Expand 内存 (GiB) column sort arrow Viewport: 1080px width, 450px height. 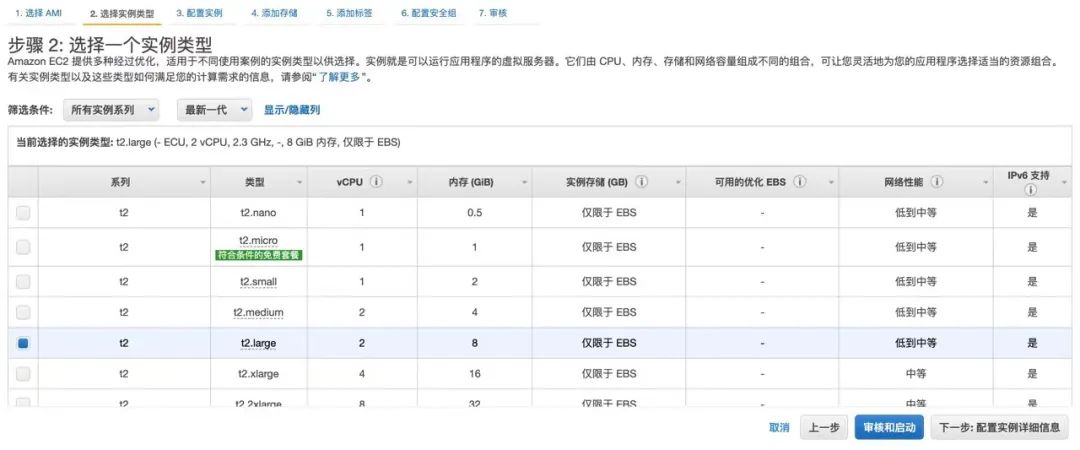524,183
